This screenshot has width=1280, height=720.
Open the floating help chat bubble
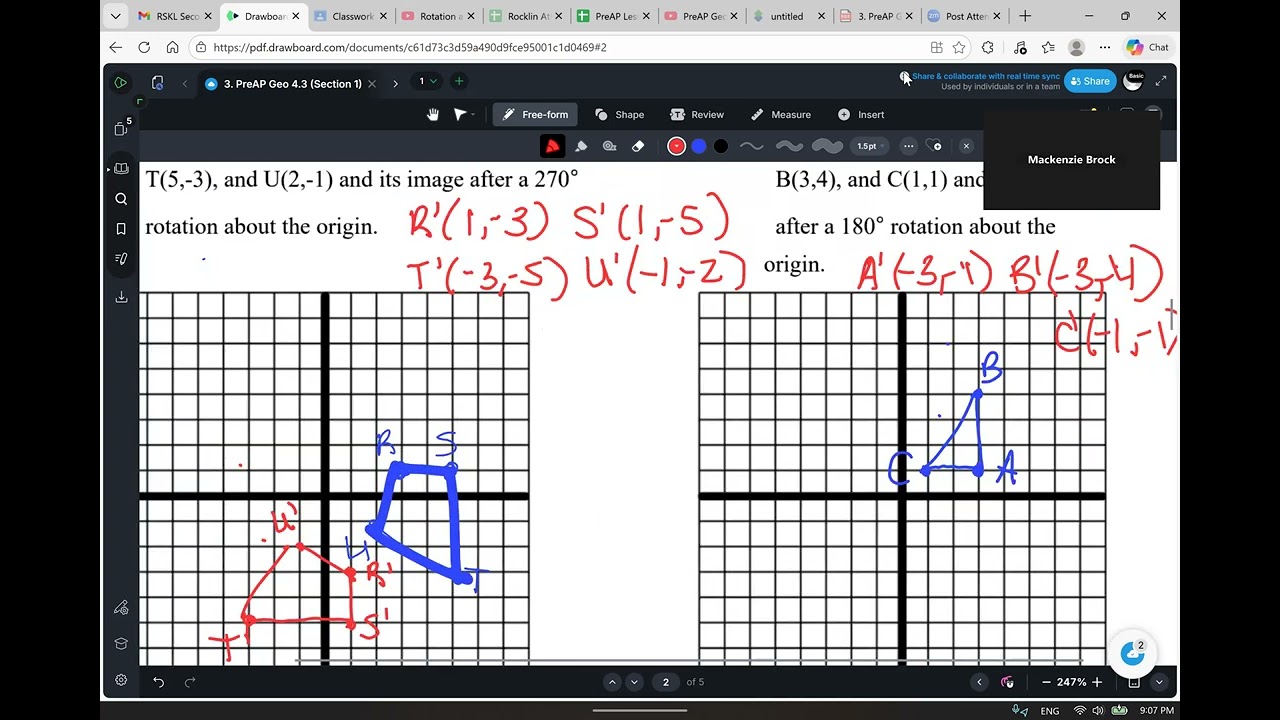(x=1133, y=653)
